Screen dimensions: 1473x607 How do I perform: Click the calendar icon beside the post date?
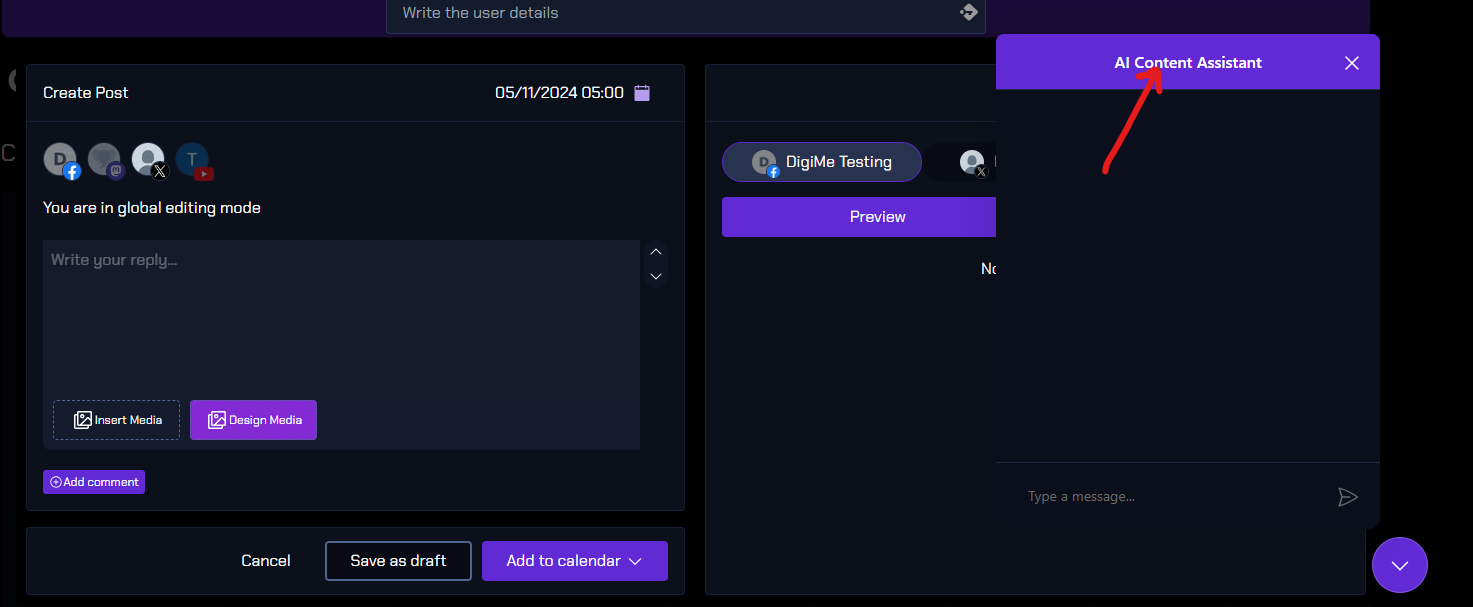[642, 93]
